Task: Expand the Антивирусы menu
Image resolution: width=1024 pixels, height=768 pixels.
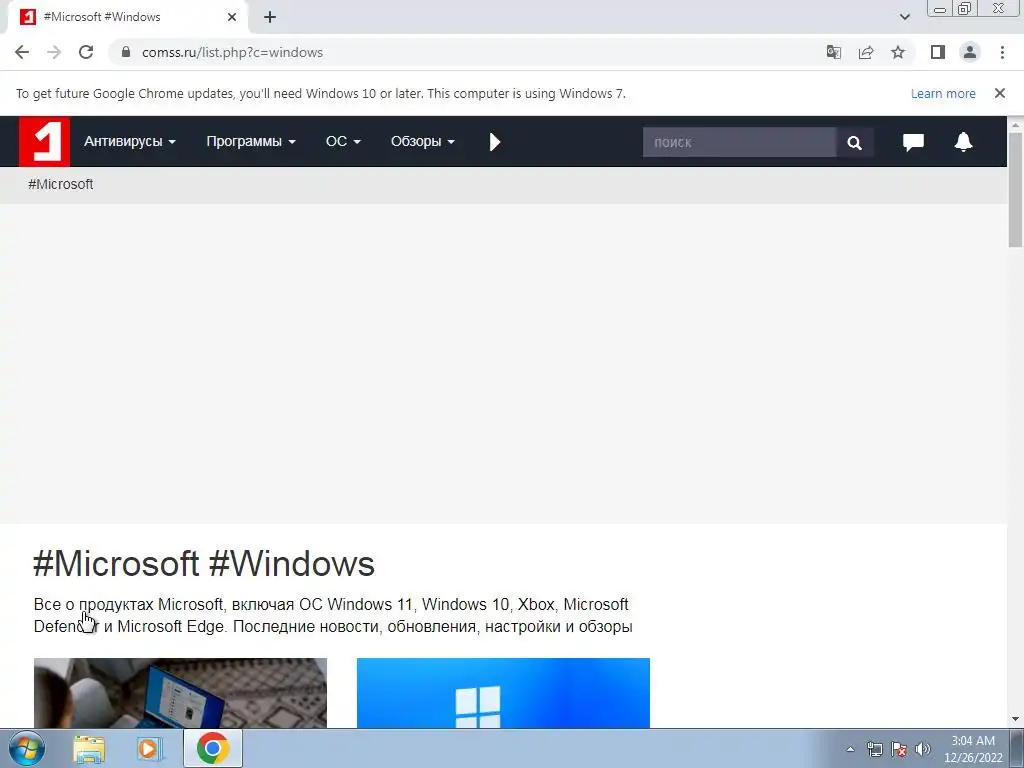Action: (129, 142)
